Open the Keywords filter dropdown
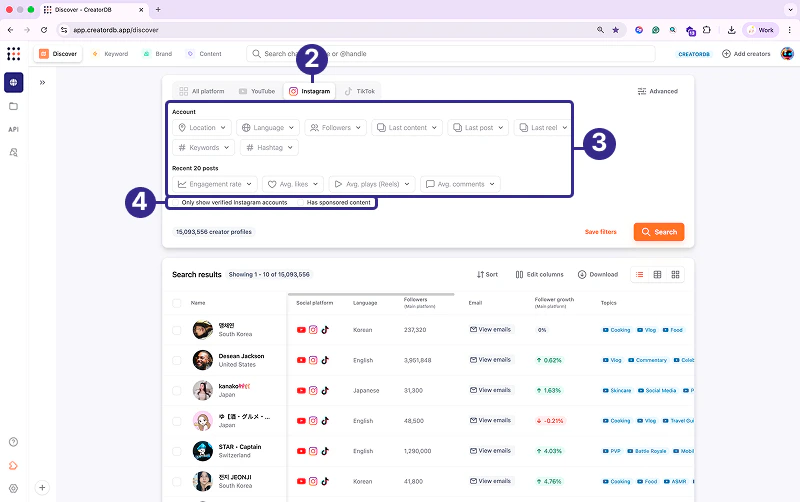The height and width of the screenshot is (502, 800). point(204,147)
